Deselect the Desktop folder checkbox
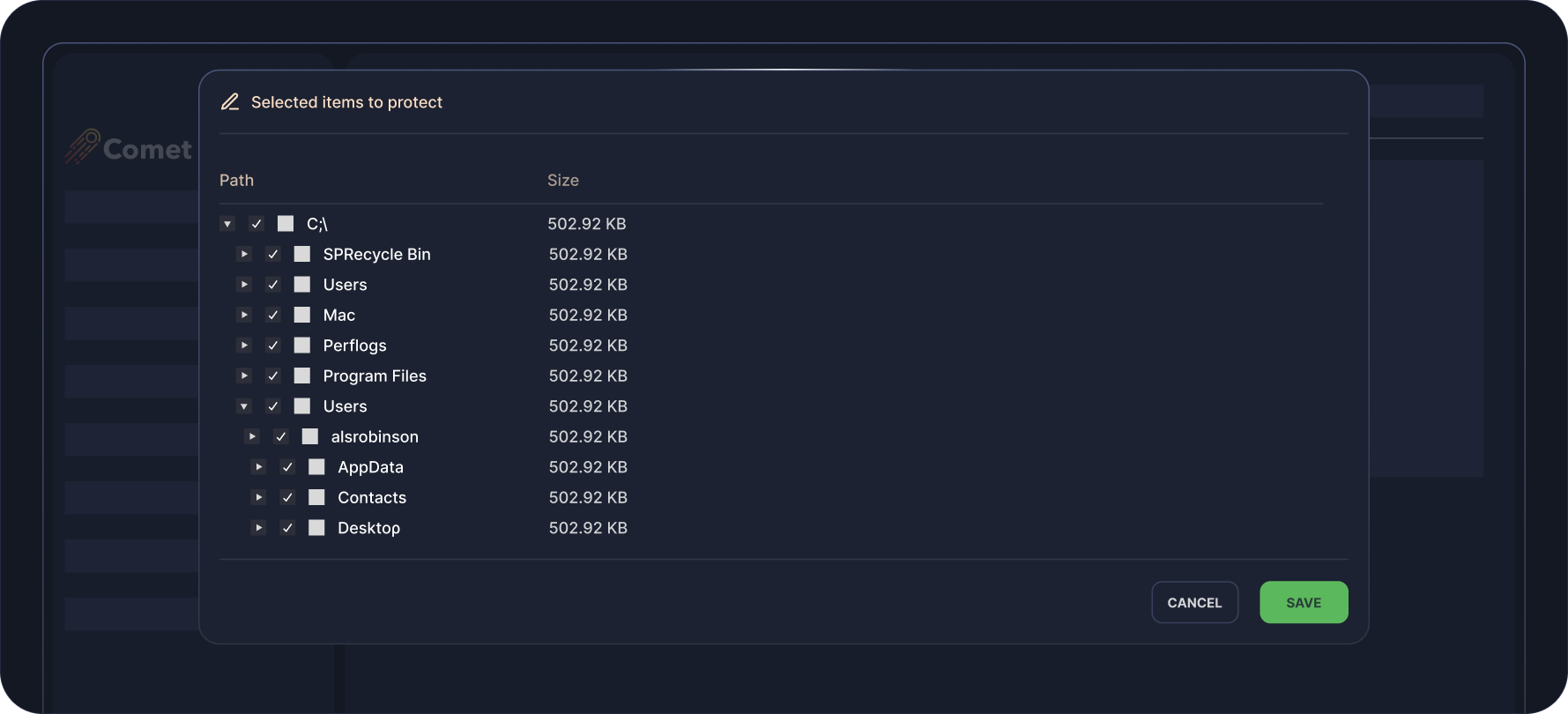1568x714 pixels. (287, 528)
